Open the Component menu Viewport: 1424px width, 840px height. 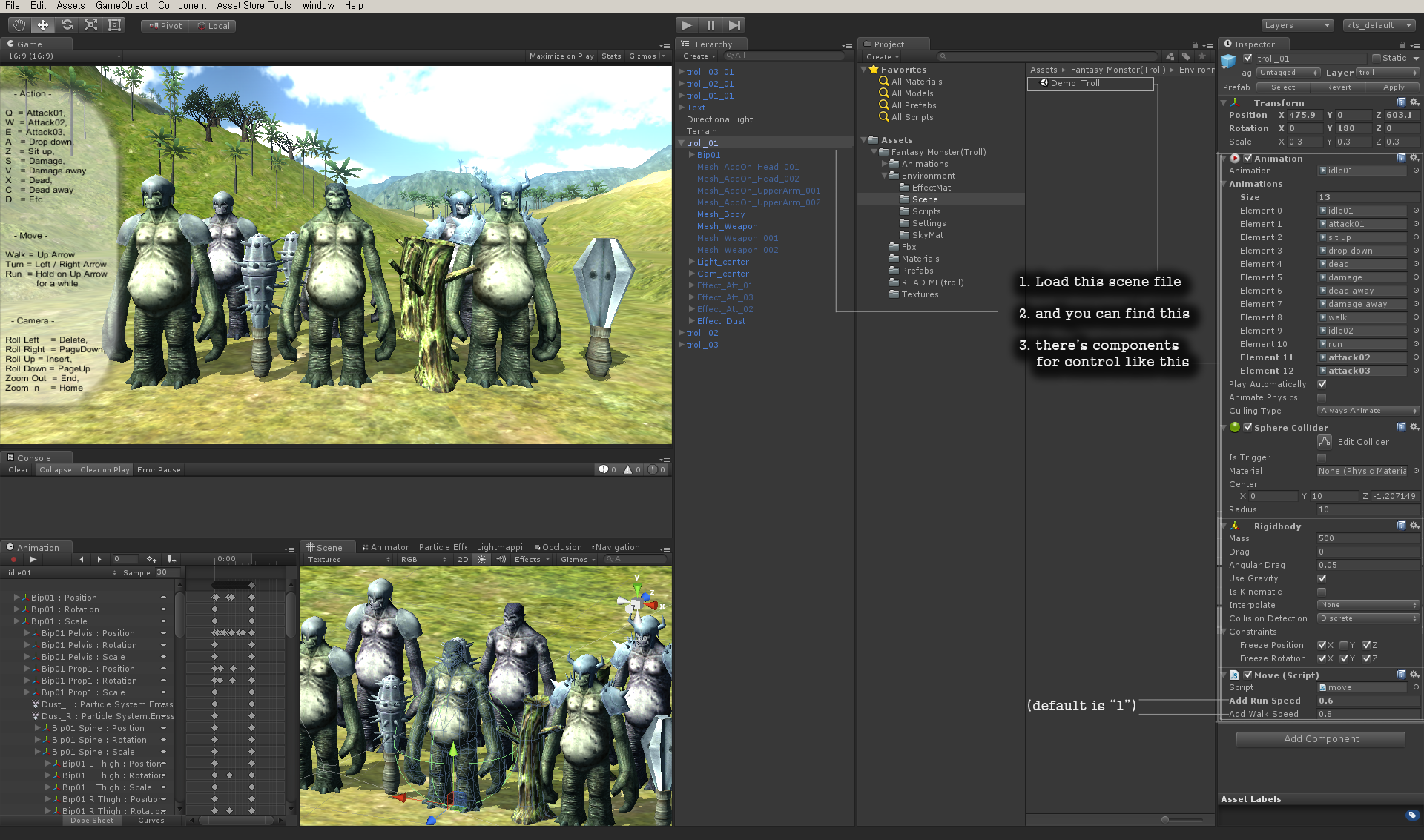(x=182, y=6)
